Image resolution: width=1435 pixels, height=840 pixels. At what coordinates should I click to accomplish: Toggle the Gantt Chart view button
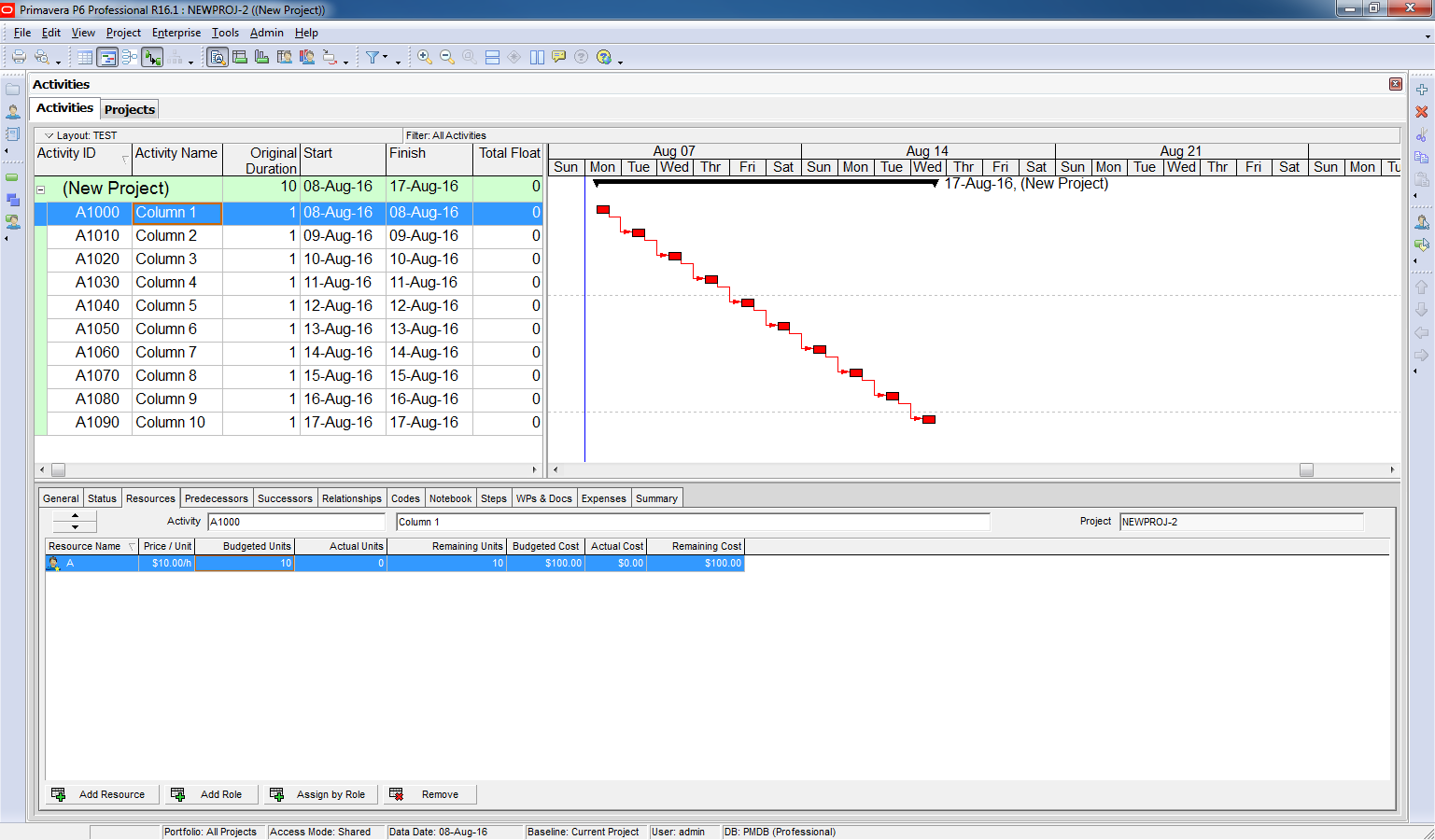click(107, 57)
